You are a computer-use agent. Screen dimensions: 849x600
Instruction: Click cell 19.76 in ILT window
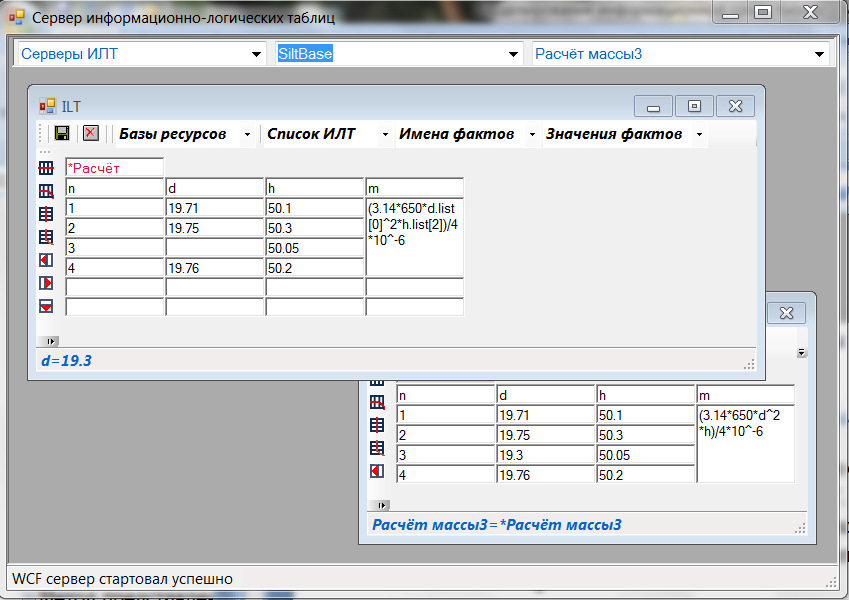pos(214,268)
